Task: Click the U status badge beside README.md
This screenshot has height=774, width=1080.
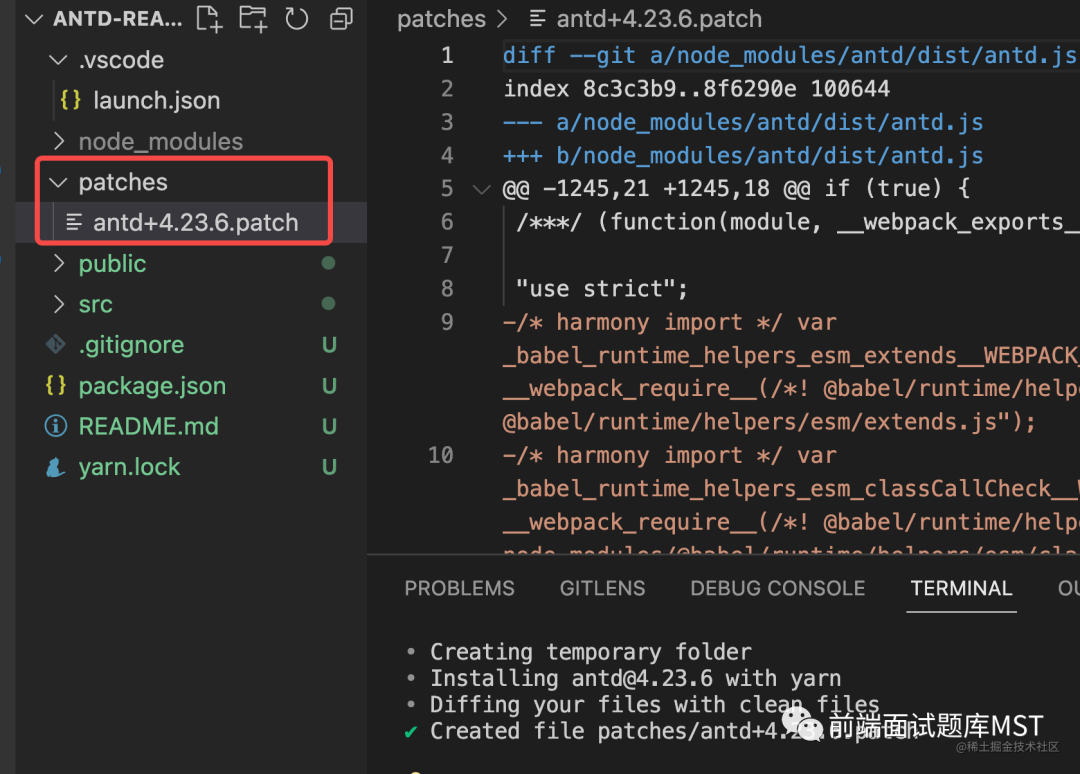Action: point(329,427)
